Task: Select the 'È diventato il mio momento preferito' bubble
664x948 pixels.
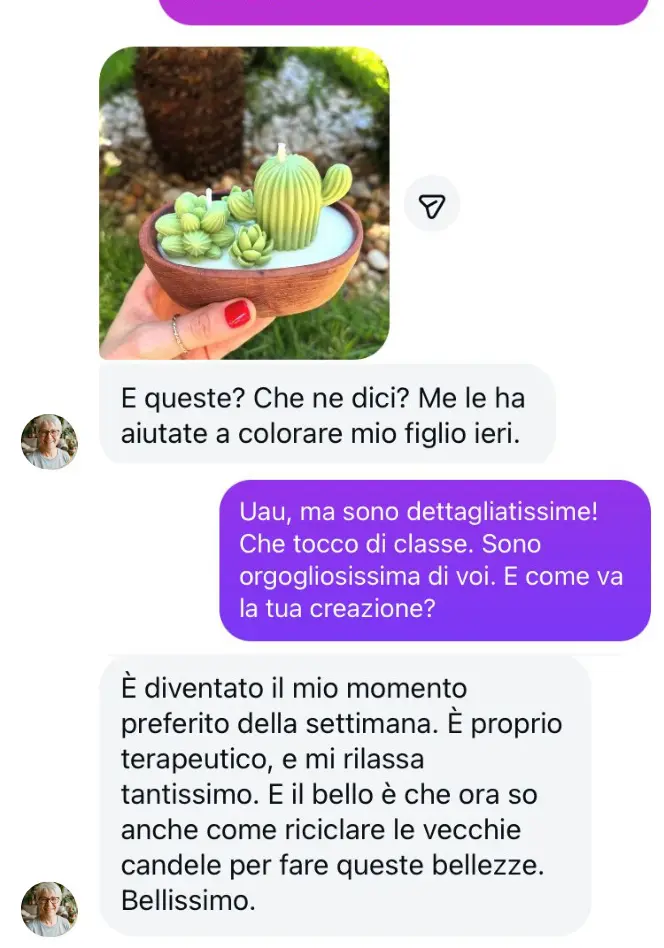Action: click(345, 794)
